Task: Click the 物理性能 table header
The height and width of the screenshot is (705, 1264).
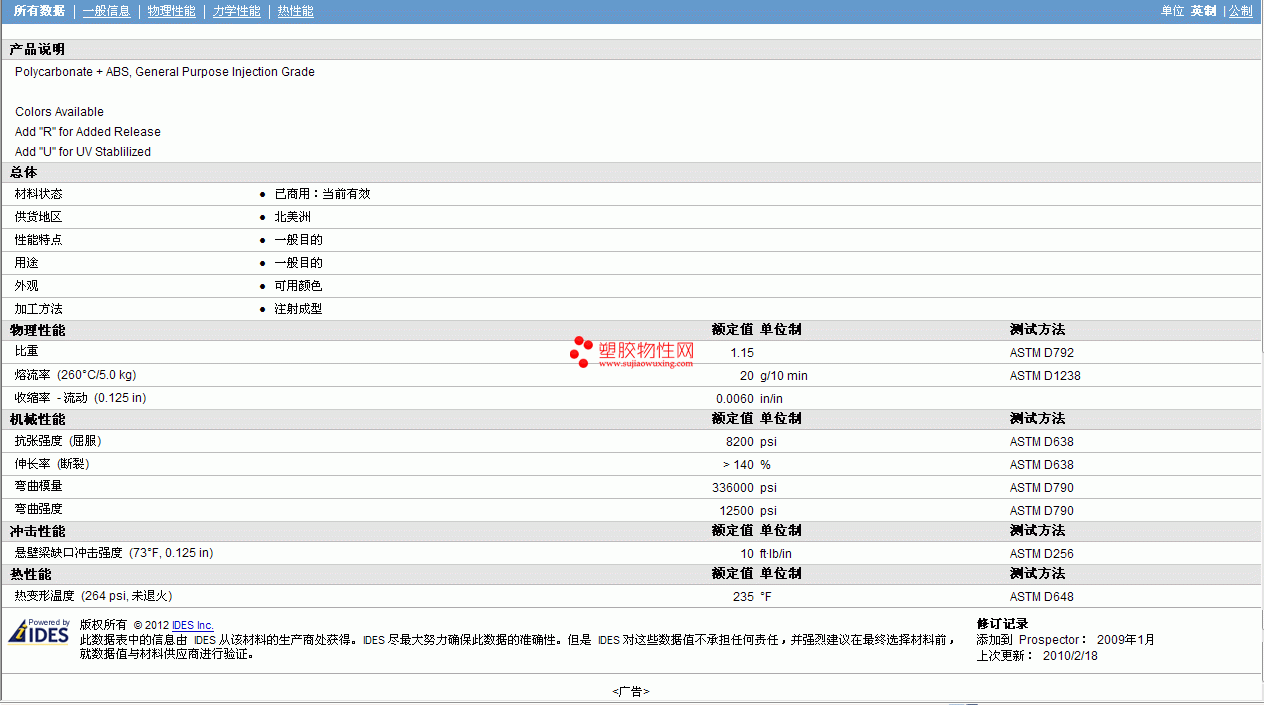Action: point(37,330)
